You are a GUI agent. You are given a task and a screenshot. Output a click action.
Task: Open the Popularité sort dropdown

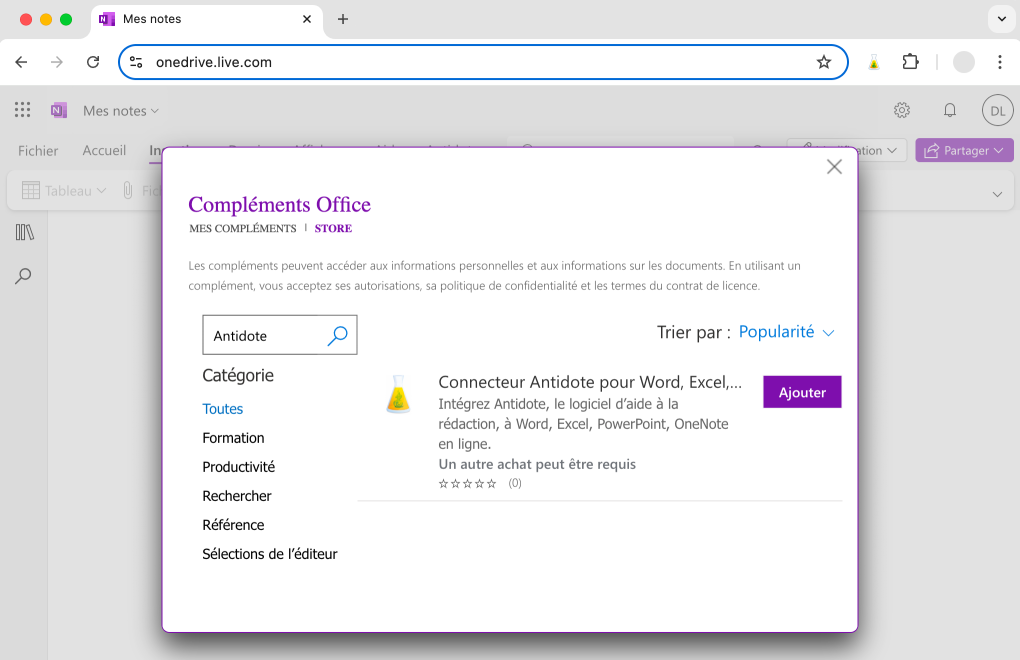coord(786,332)
